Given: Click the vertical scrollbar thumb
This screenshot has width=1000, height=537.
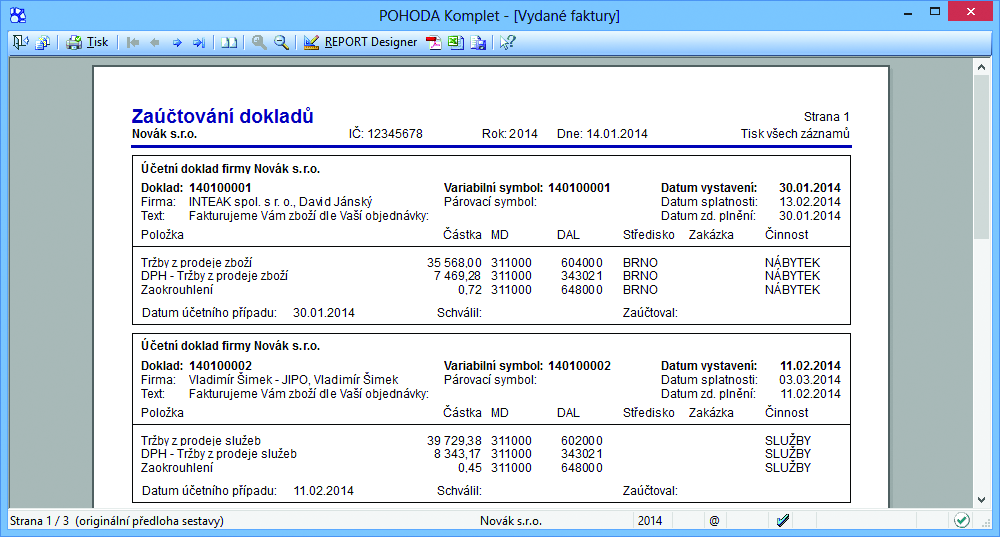Looking at the screenshot, I should coord(982,158).
